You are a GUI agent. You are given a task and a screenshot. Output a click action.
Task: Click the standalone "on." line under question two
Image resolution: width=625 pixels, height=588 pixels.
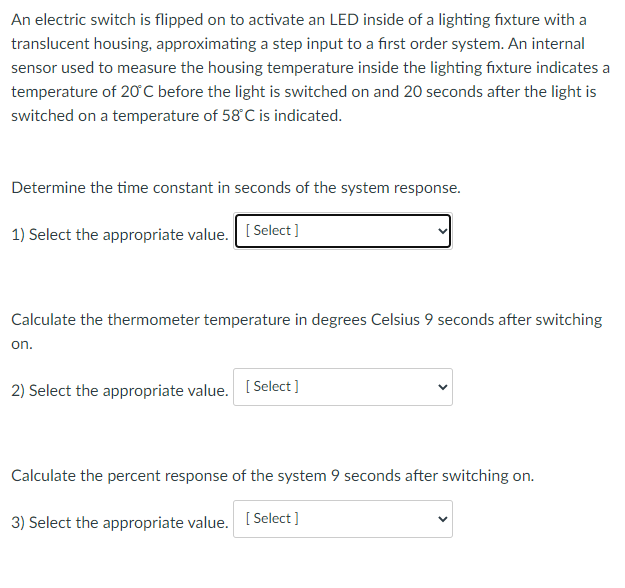[22, 344]
